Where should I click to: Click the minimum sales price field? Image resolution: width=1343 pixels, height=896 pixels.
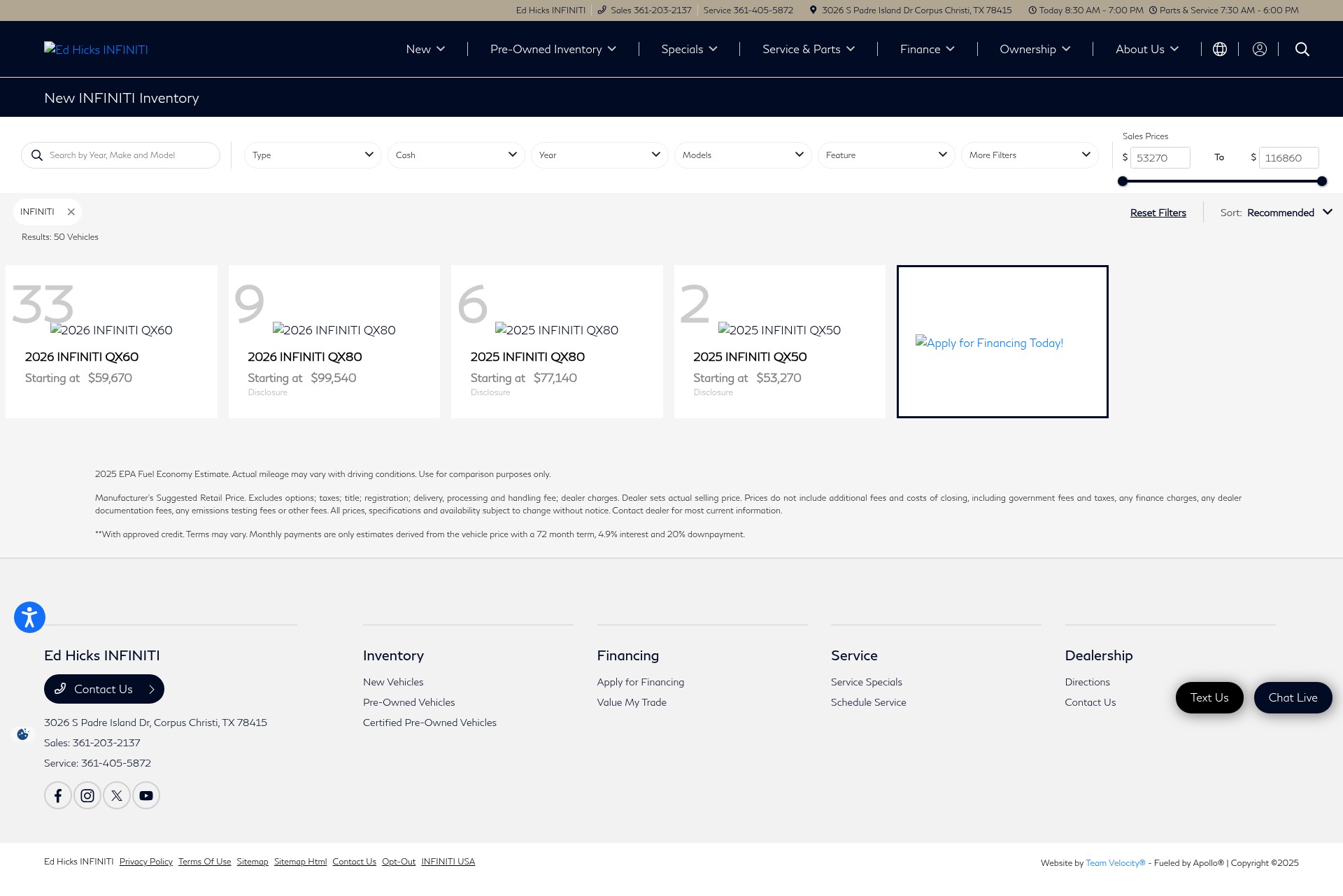click(x=1160, y=157)
